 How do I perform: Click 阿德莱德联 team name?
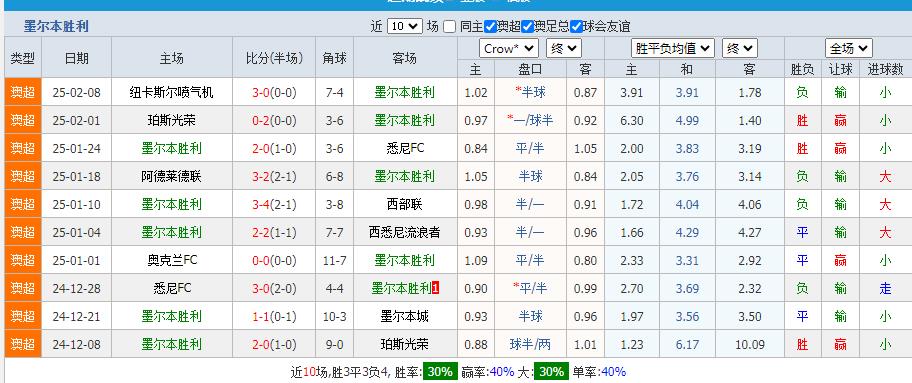172,176
